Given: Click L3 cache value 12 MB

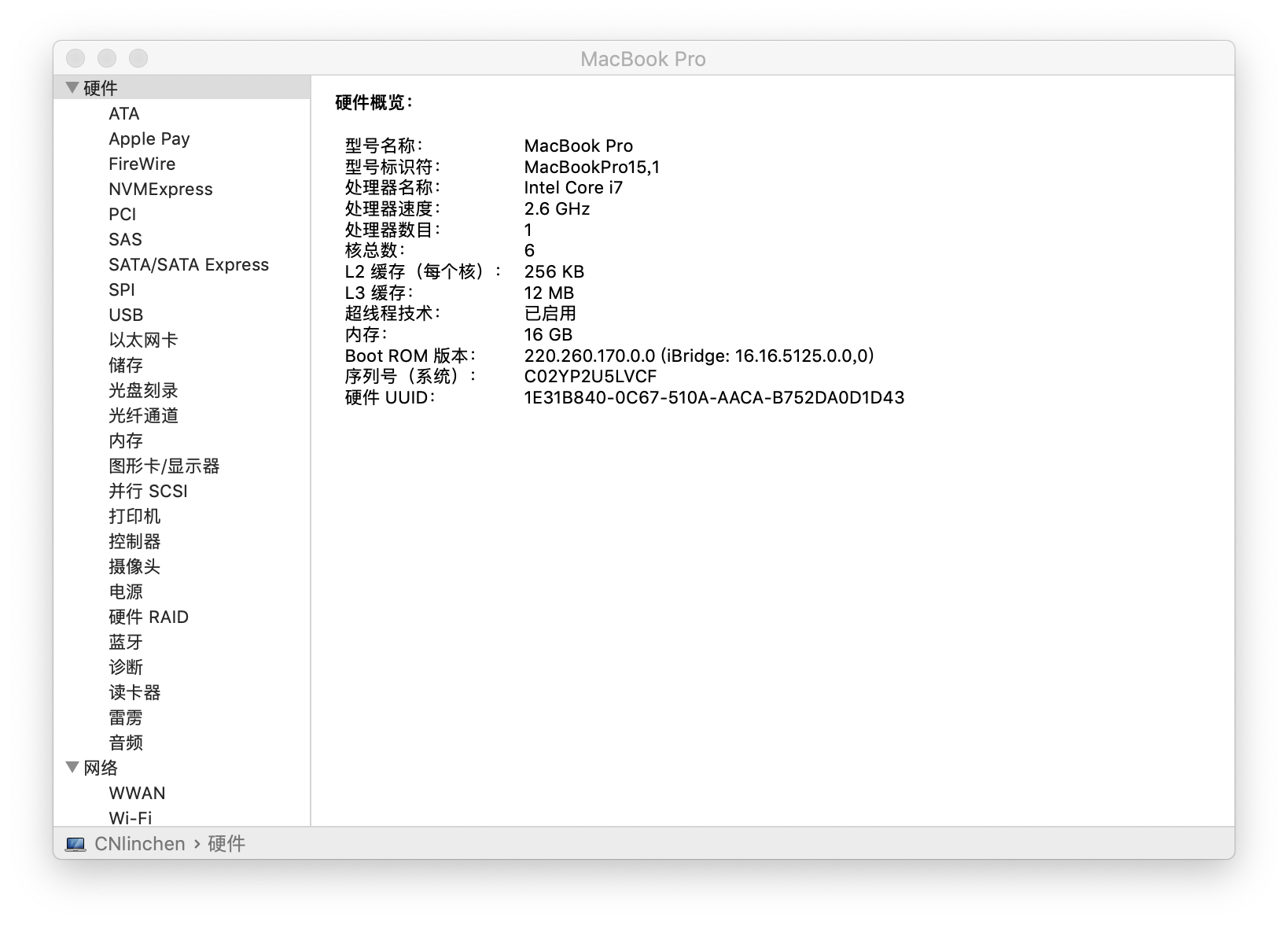Looking at the screenshot, I should pos(549,293).
